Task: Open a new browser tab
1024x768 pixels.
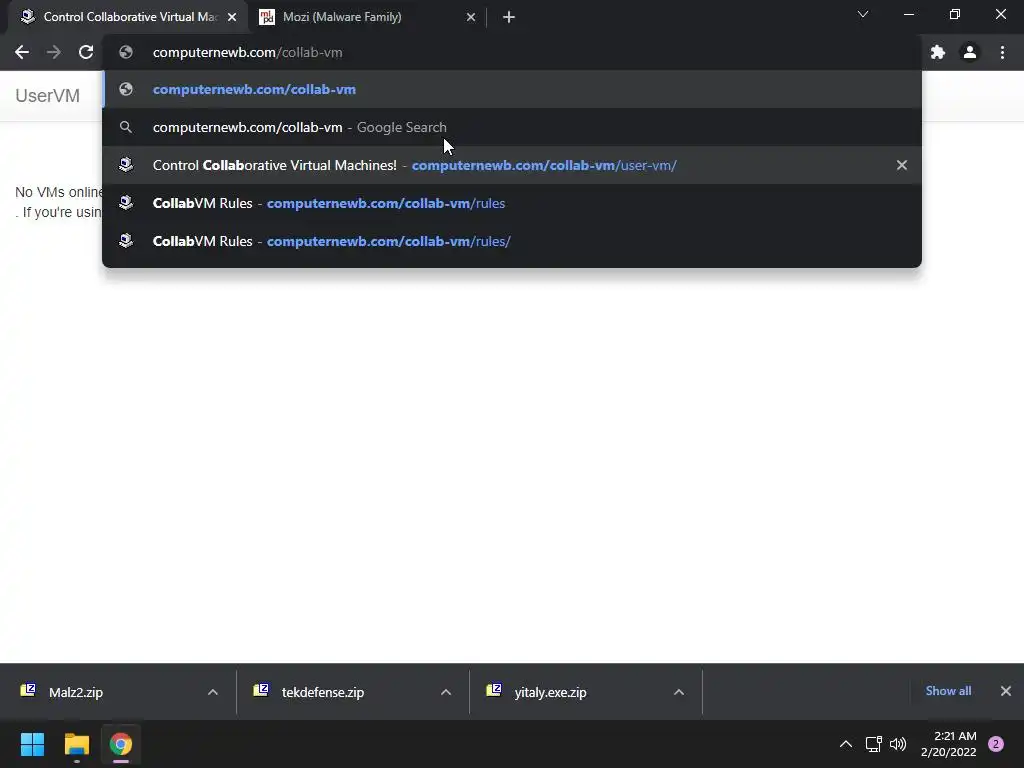Action: [509, 17]
